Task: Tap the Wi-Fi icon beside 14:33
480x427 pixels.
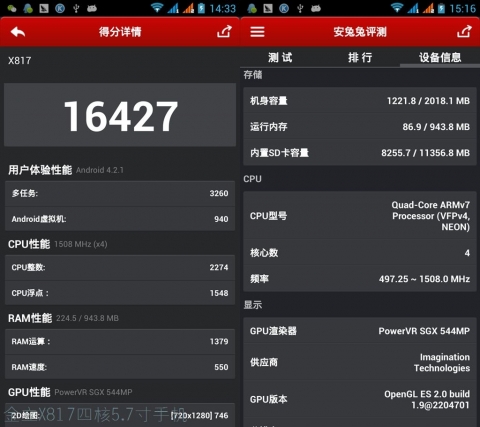Action: tap(157, 8)
